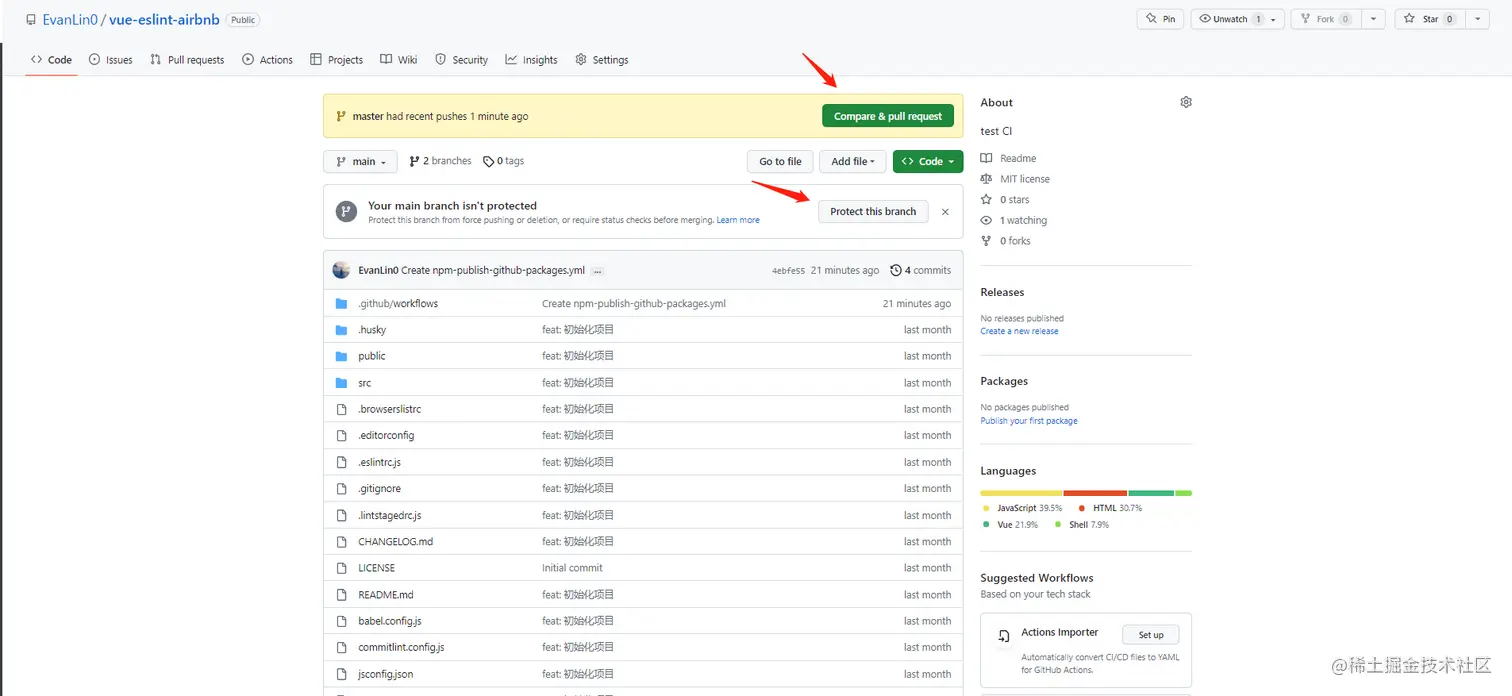Click the EvanLin0 owner link
This screenshot has width=1512, height=696.
[70, 20]
